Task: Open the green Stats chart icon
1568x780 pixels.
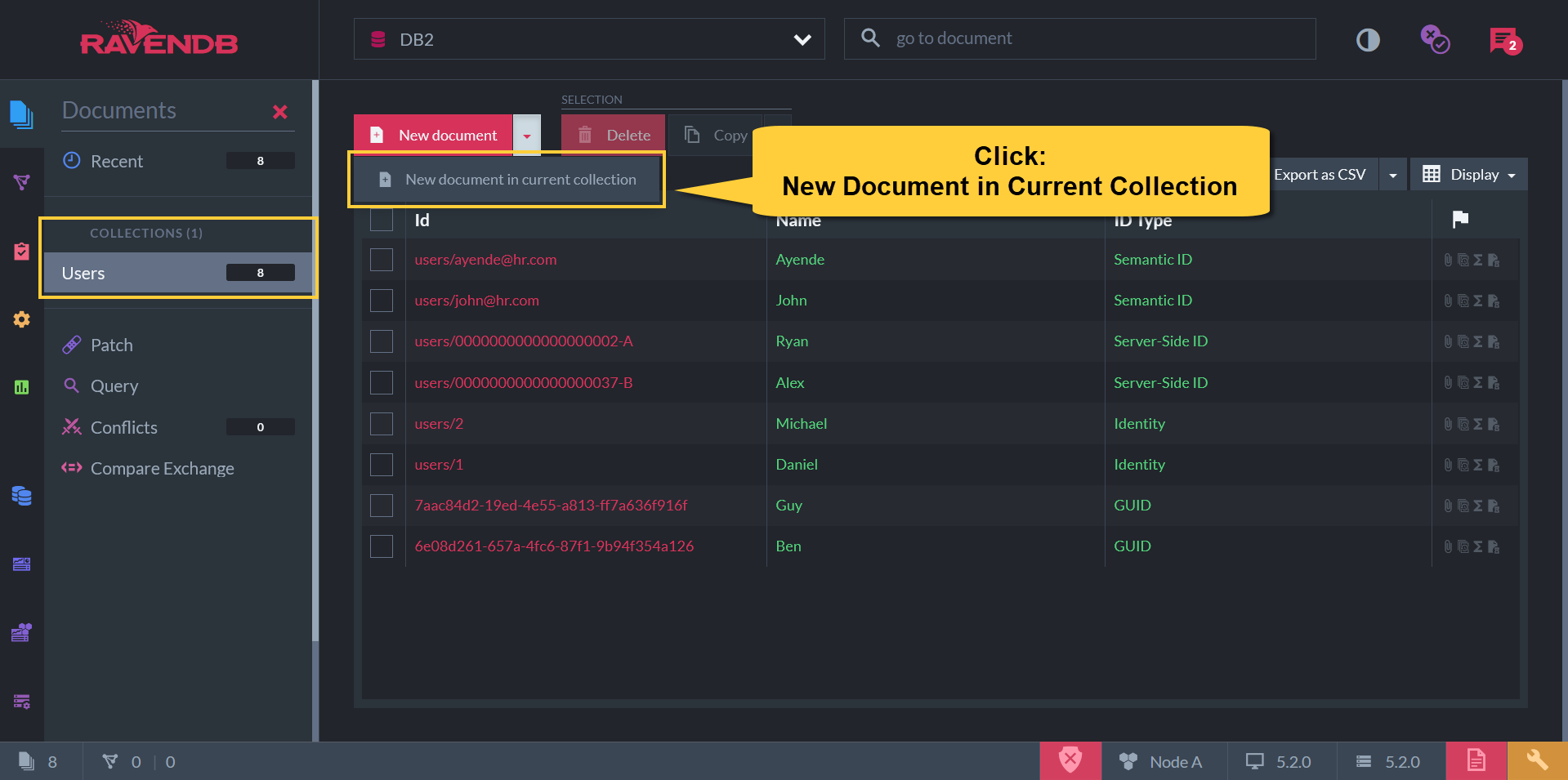Action: click(x=21, y=387)
